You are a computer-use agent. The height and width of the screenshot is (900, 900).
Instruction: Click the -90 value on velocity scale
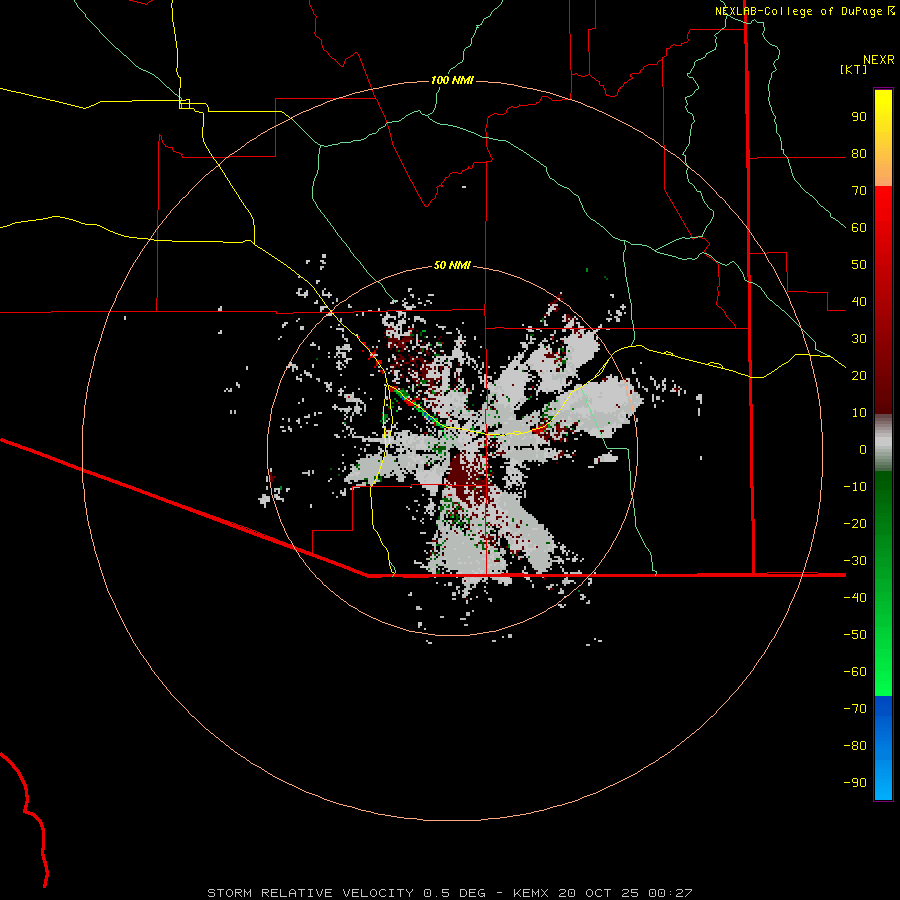coord(855,782)
